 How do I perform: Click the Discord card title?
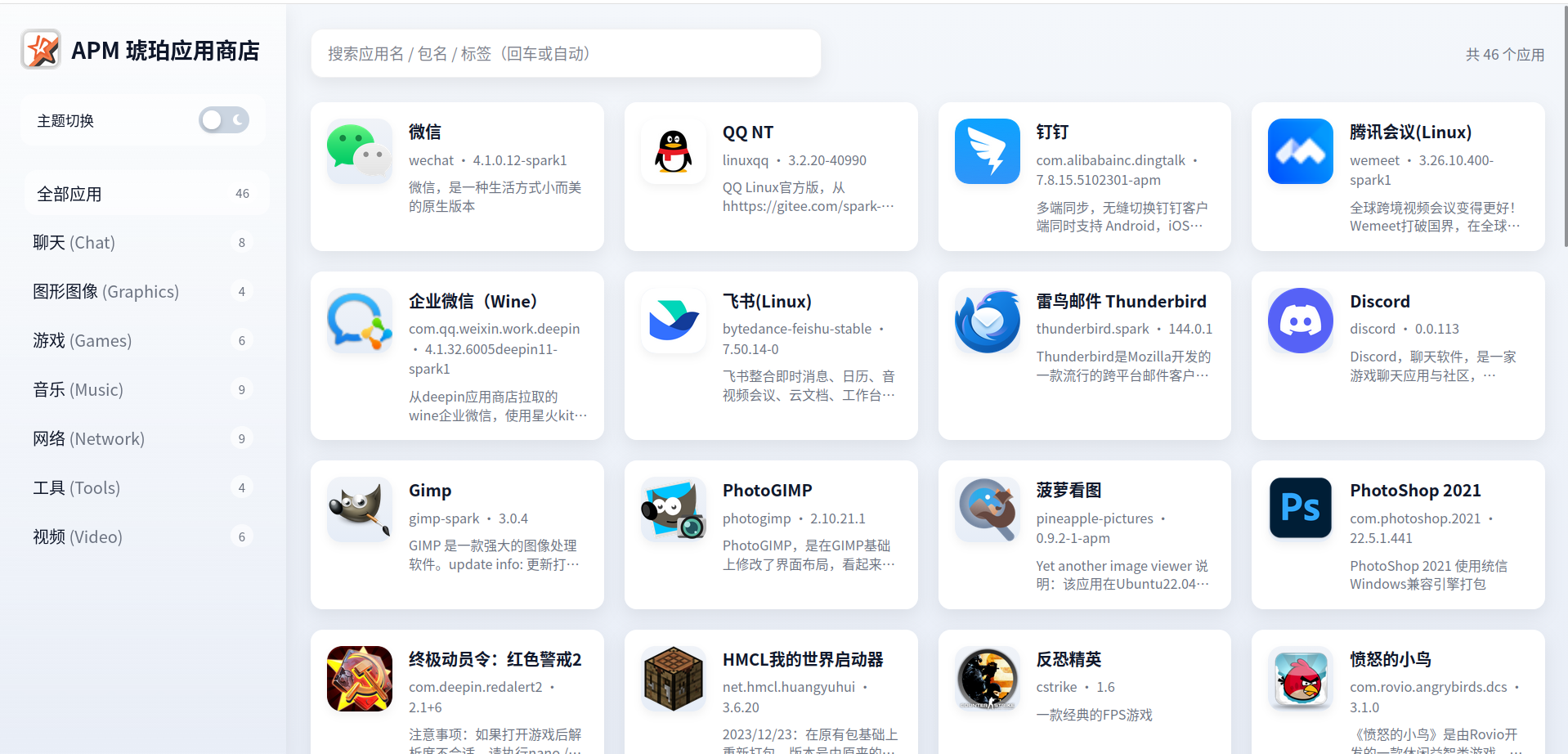pyautogui.click(x=1380, y=302)
